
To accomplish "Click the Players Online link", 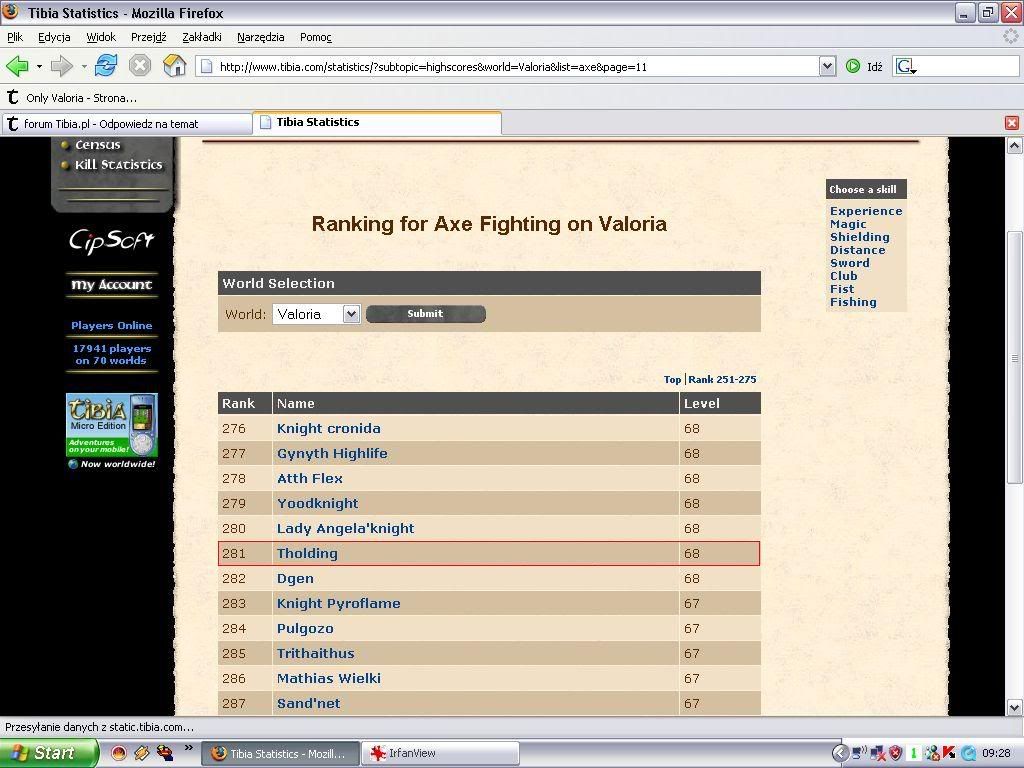I will point(112,325).
